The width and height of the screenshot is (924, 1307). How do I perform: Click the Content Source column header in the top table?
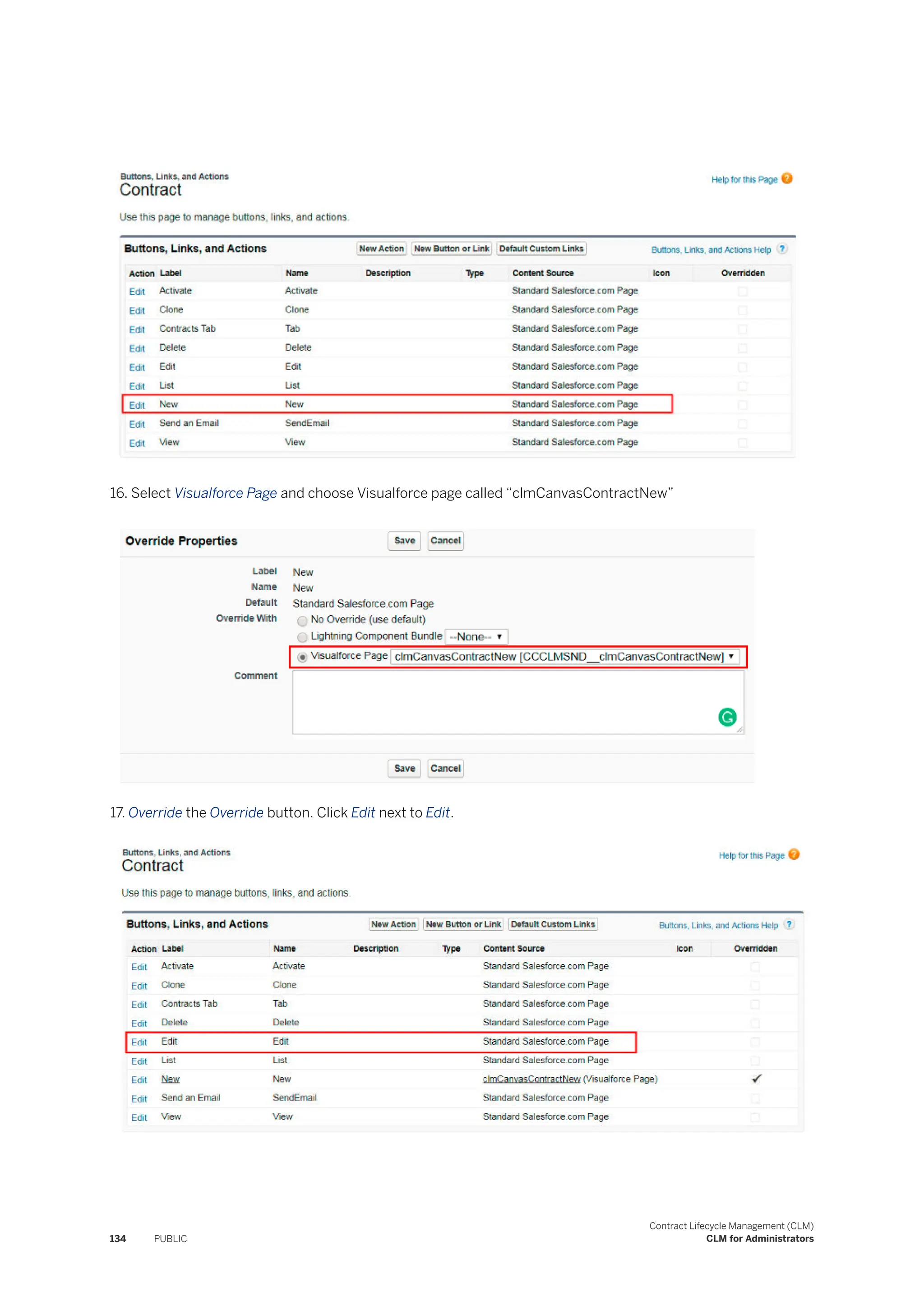(543, 273)
